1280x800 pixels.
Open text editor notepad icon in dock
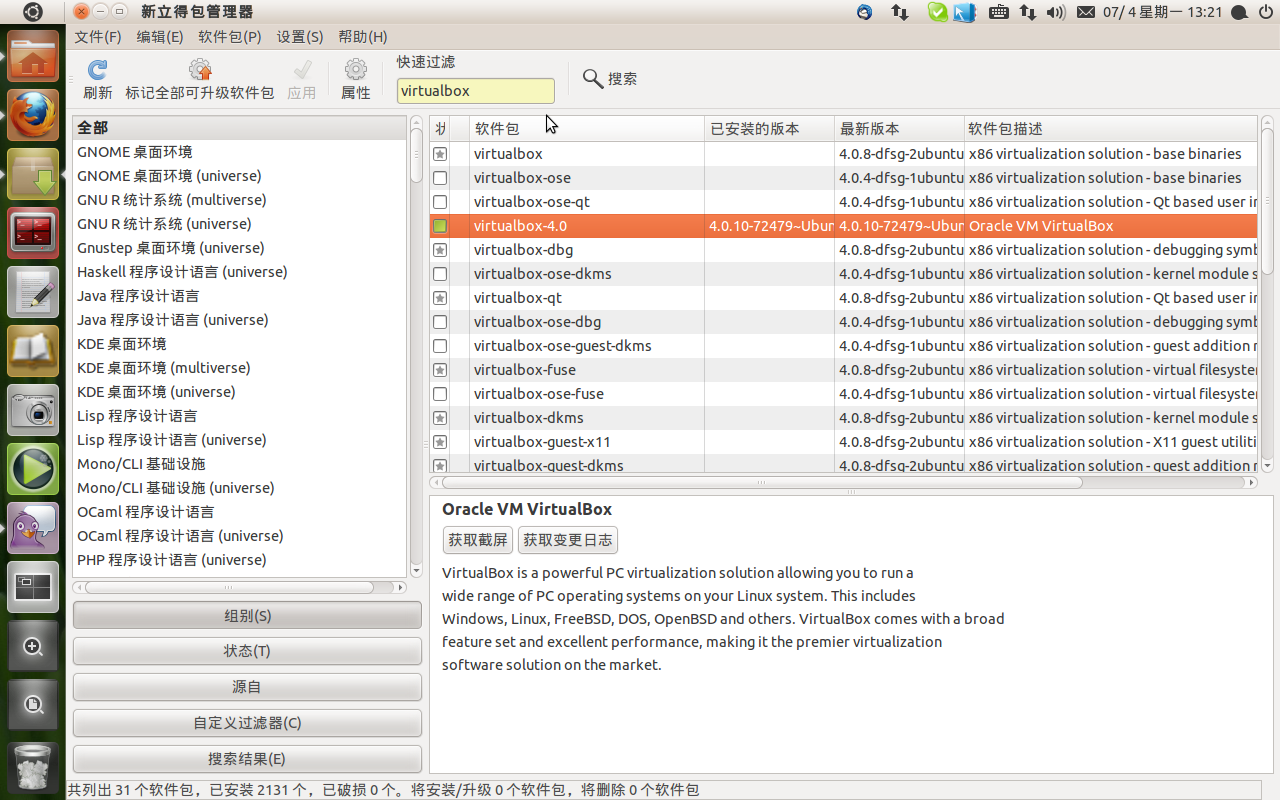click(33, 293)
